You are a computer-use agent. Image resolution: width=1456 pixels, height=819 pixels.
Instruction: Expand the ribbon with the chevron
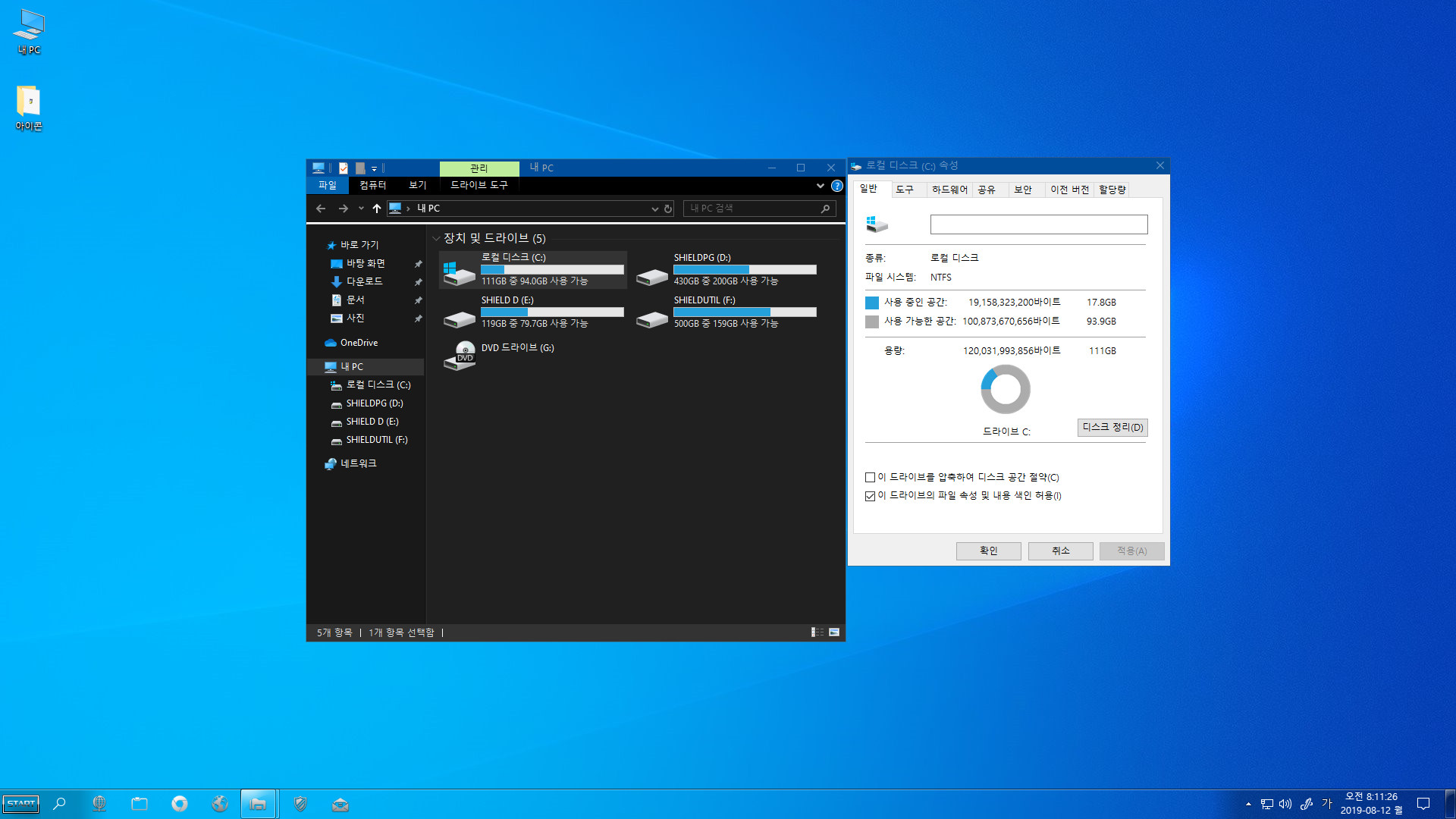[821, 186]
